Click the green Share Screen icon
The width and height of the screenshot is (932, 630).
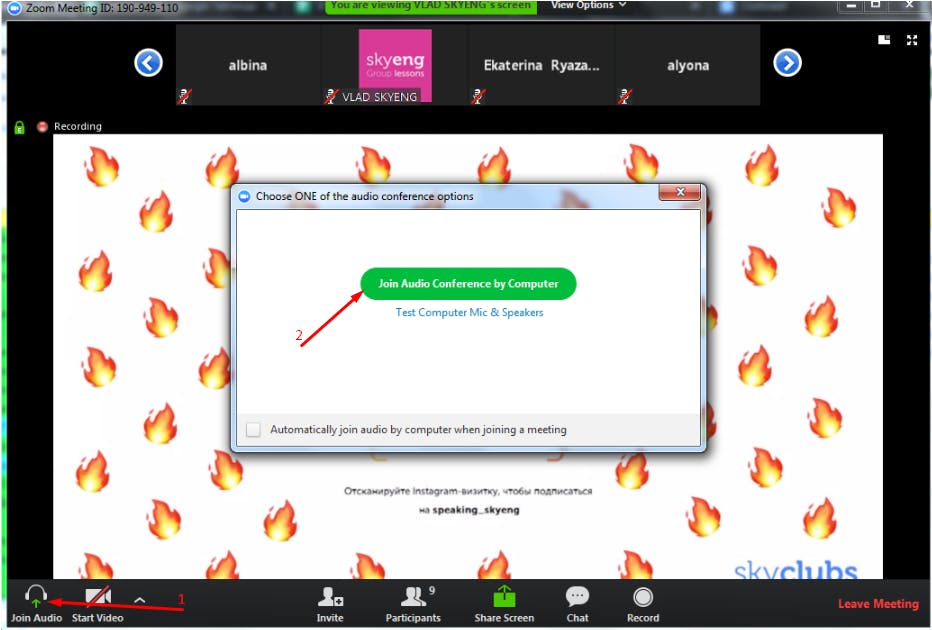pyautogui.click(x=504, y=596)
